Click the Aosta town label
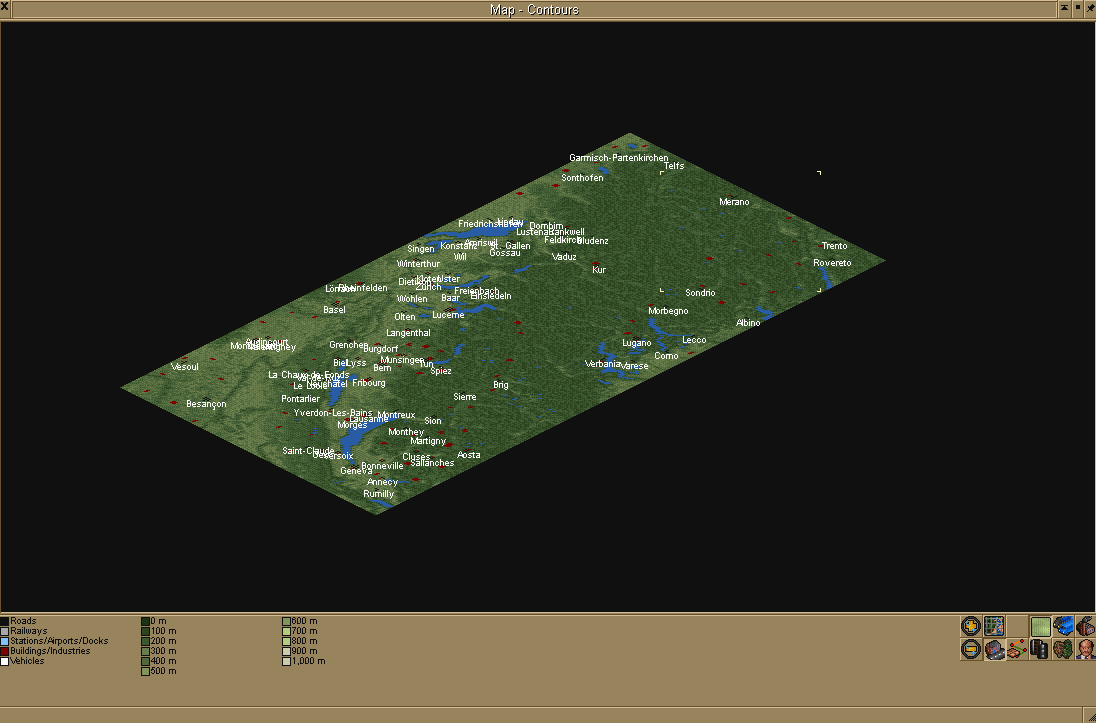Viewport: 1096px width, 723px height. click(x=468, y=455)
